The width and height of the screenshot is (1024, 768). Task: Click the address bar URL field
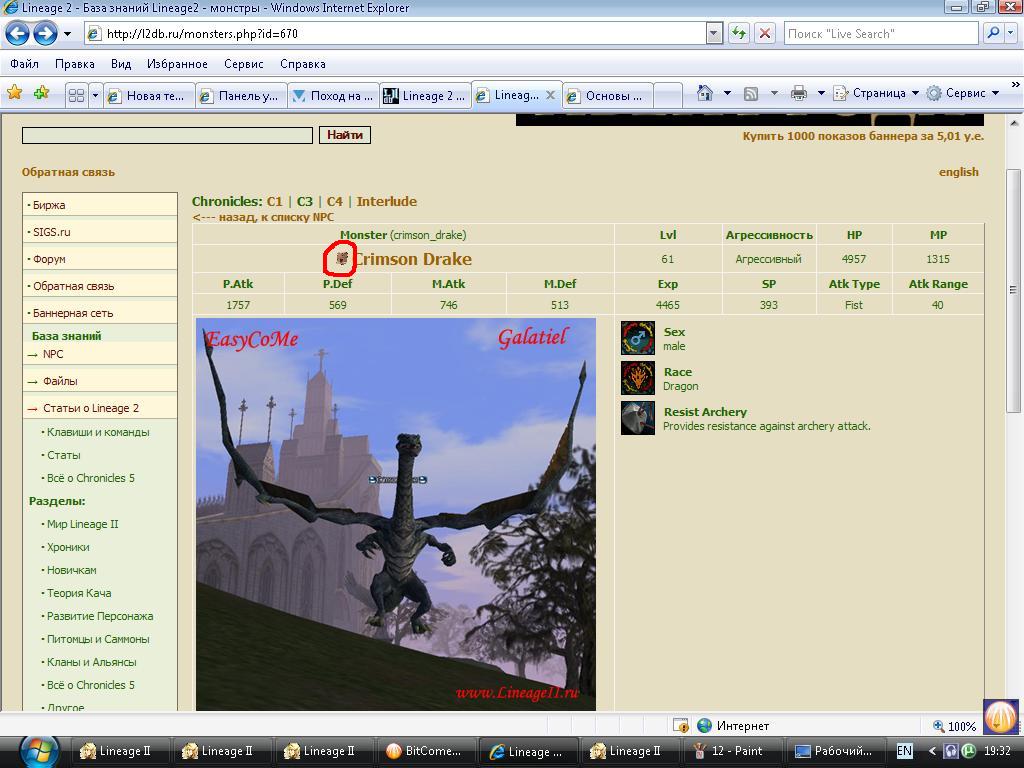pyautogui.click(x=394, y=33)
